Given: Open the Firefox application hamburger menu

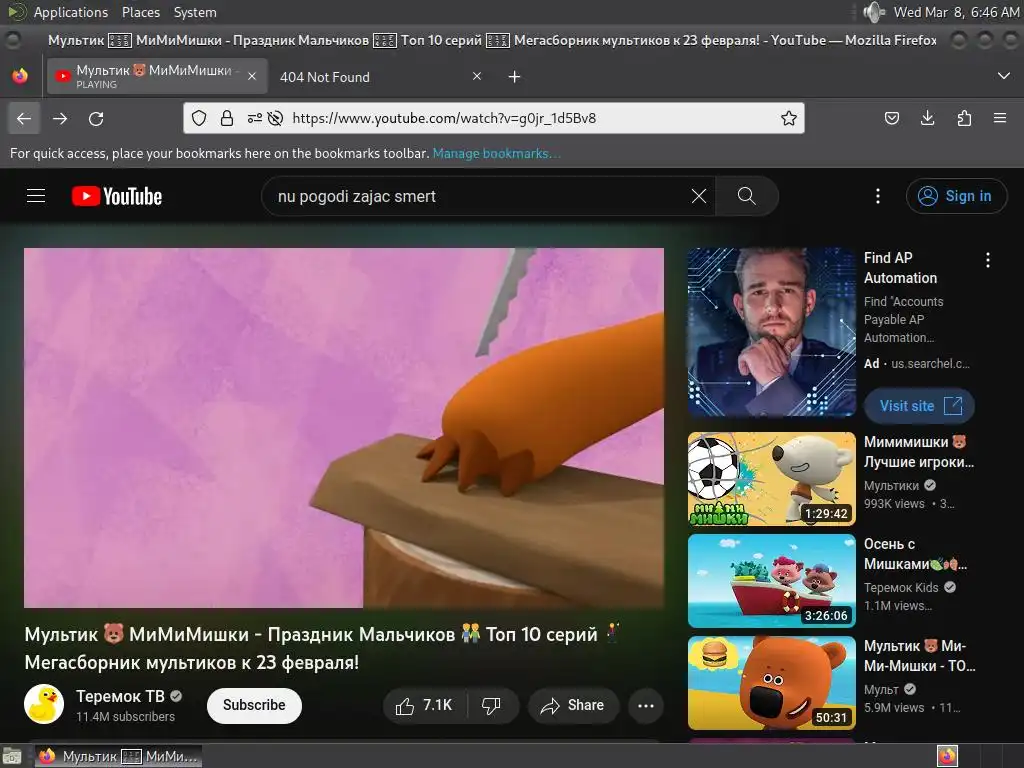Looking at the screenshot, I should [x=1000, y=118].
